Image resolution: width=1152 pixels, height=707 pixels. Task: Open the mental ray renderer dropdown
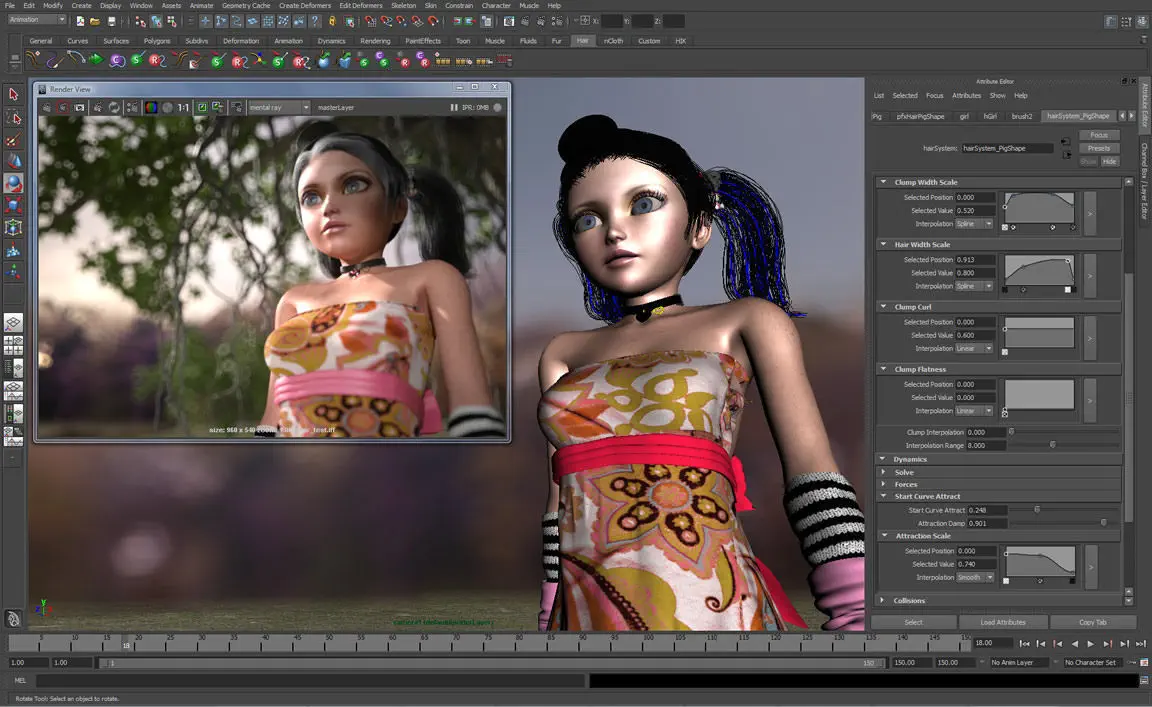tap(305, 107)
